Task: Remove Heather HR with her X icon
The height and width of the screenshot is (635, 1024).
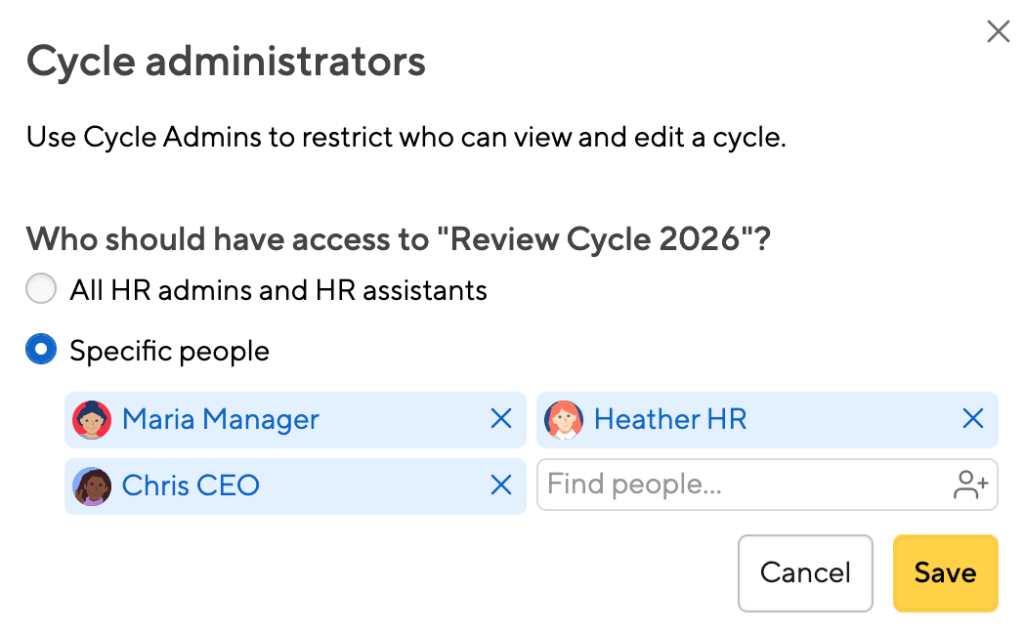Action: (973, 419)
